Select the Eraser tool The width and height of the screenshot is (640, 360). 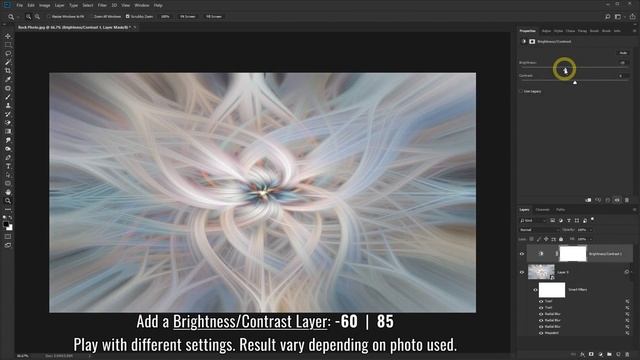point(8,122)
